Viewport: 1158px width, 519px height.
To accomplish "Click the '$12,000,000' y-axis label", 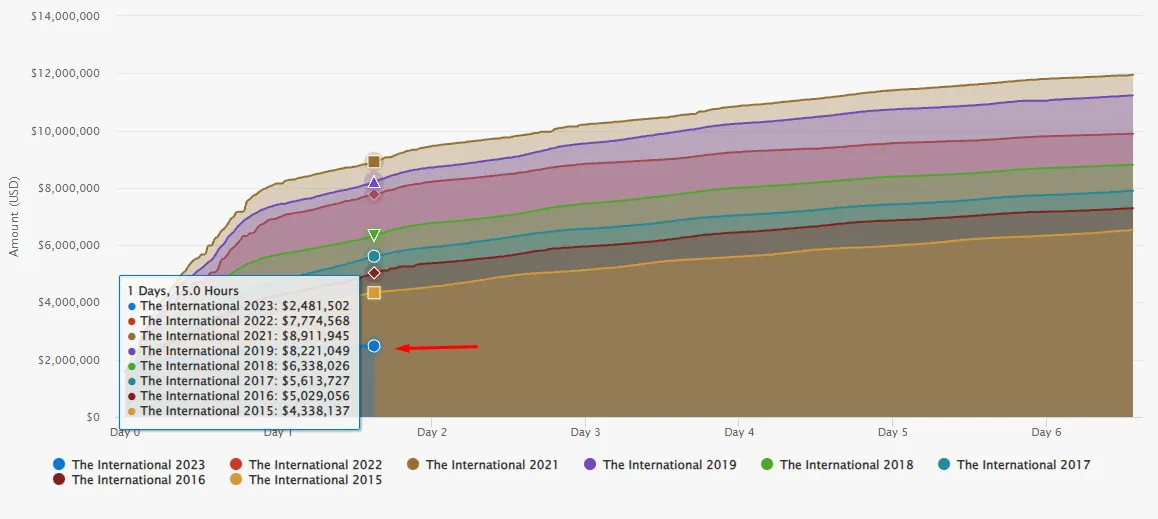I will pyautogui.click(x=66, y=73).
